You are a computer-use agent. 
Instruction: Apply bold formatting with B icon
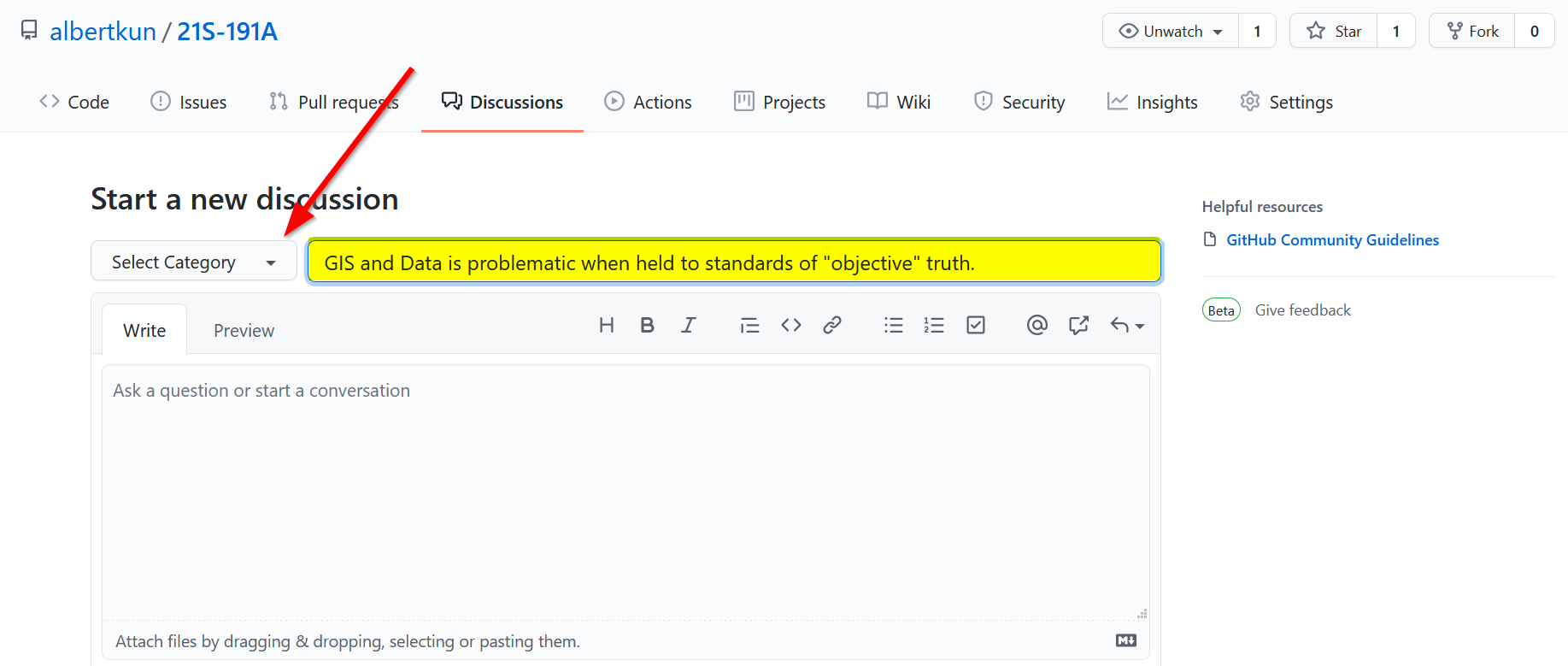(x=647, y=325)
